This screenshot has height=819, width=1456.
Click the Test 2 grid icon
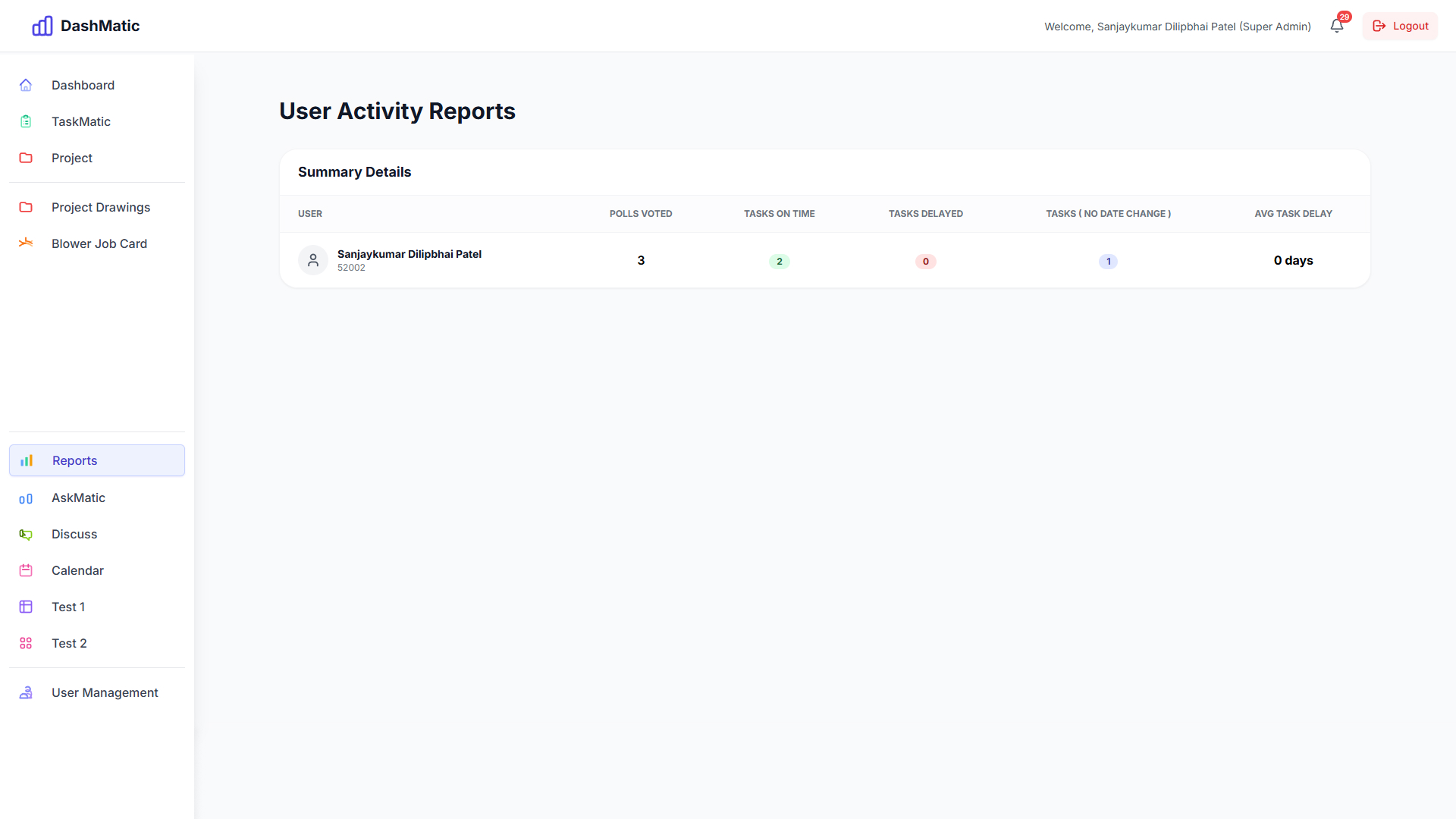[x=26, y=643]
